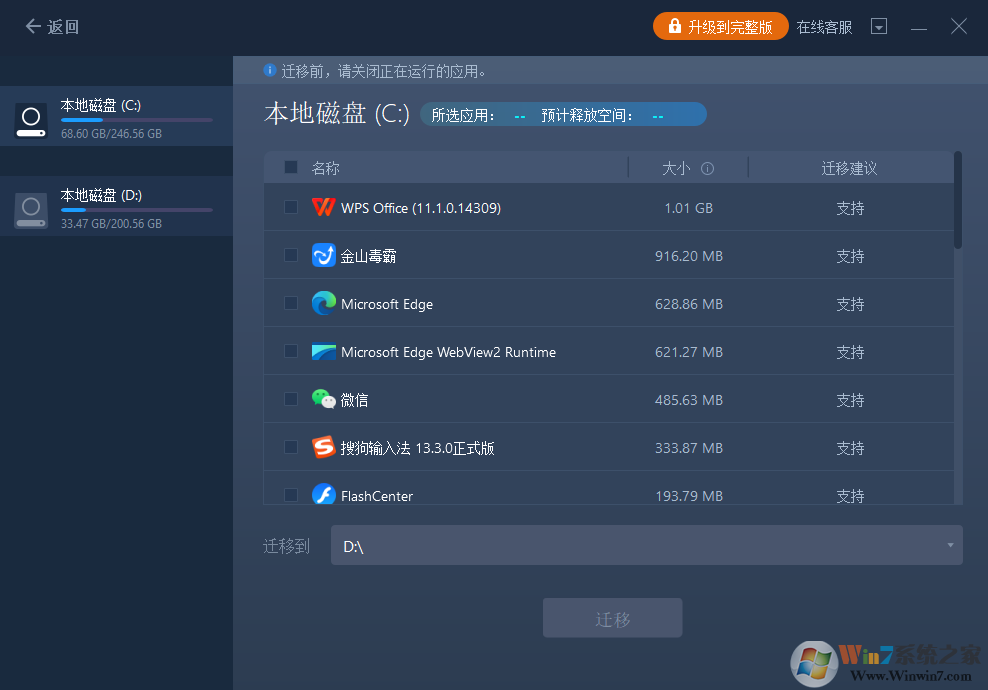Click the 升级到完整版 upgrade button
The height and width of the screenshot is (690, 988).
[720, 26]
